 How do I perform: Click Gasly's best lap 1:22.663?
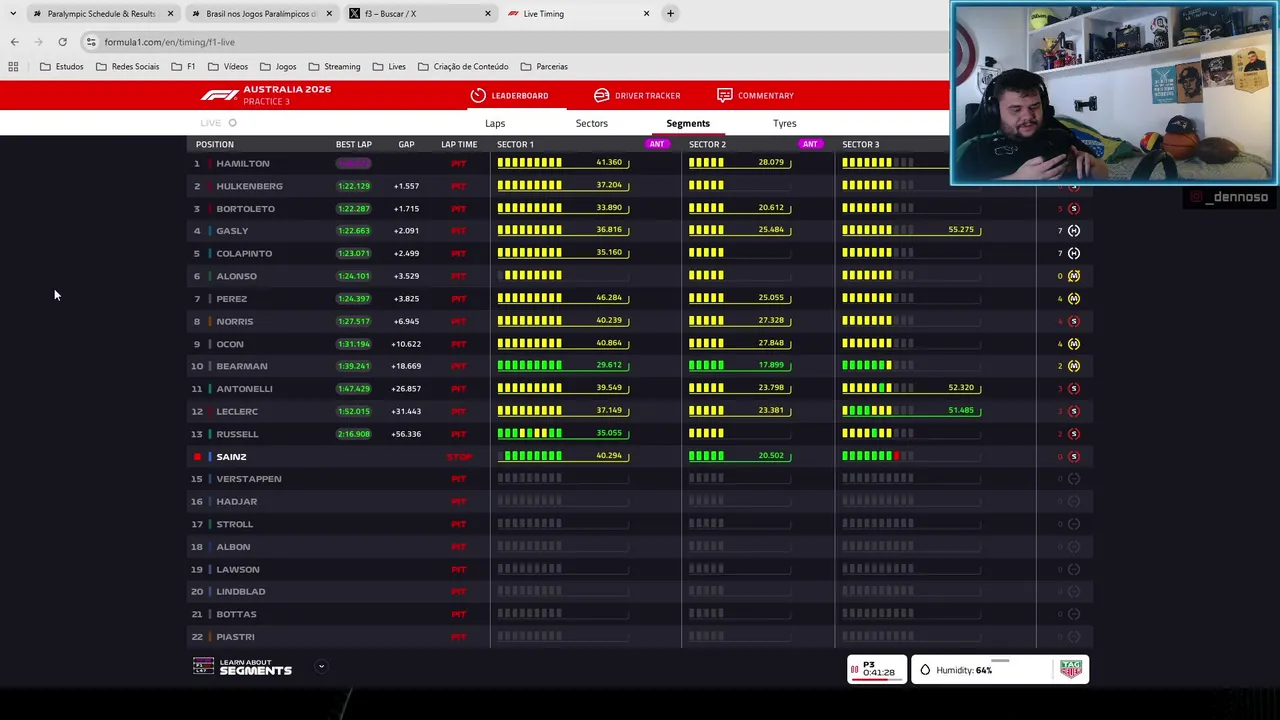point(353,230)
